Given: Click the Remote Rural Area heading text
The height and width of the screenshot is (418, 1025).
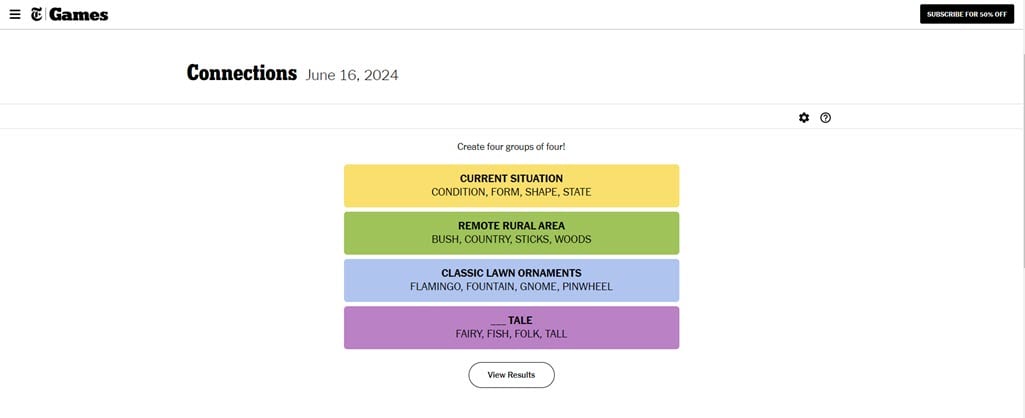Looking at the screenshot, I should pyautogui.click(x=511, y=226).
